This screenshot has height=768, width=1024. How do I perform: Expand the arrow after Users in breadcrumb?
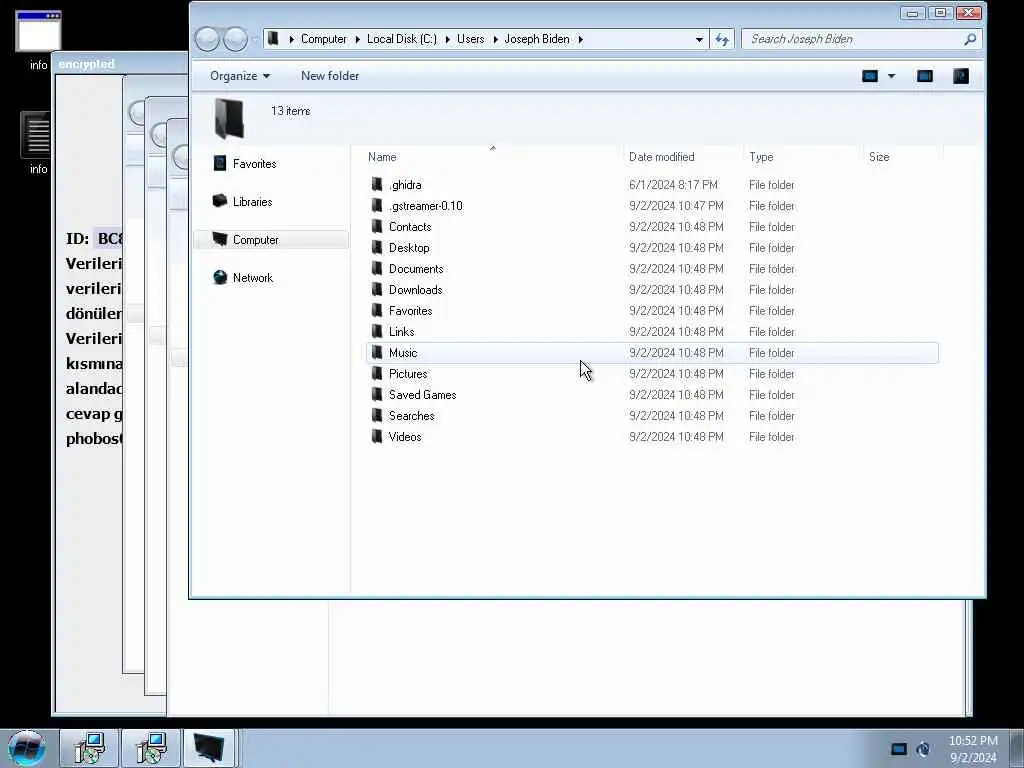point(495,39)
